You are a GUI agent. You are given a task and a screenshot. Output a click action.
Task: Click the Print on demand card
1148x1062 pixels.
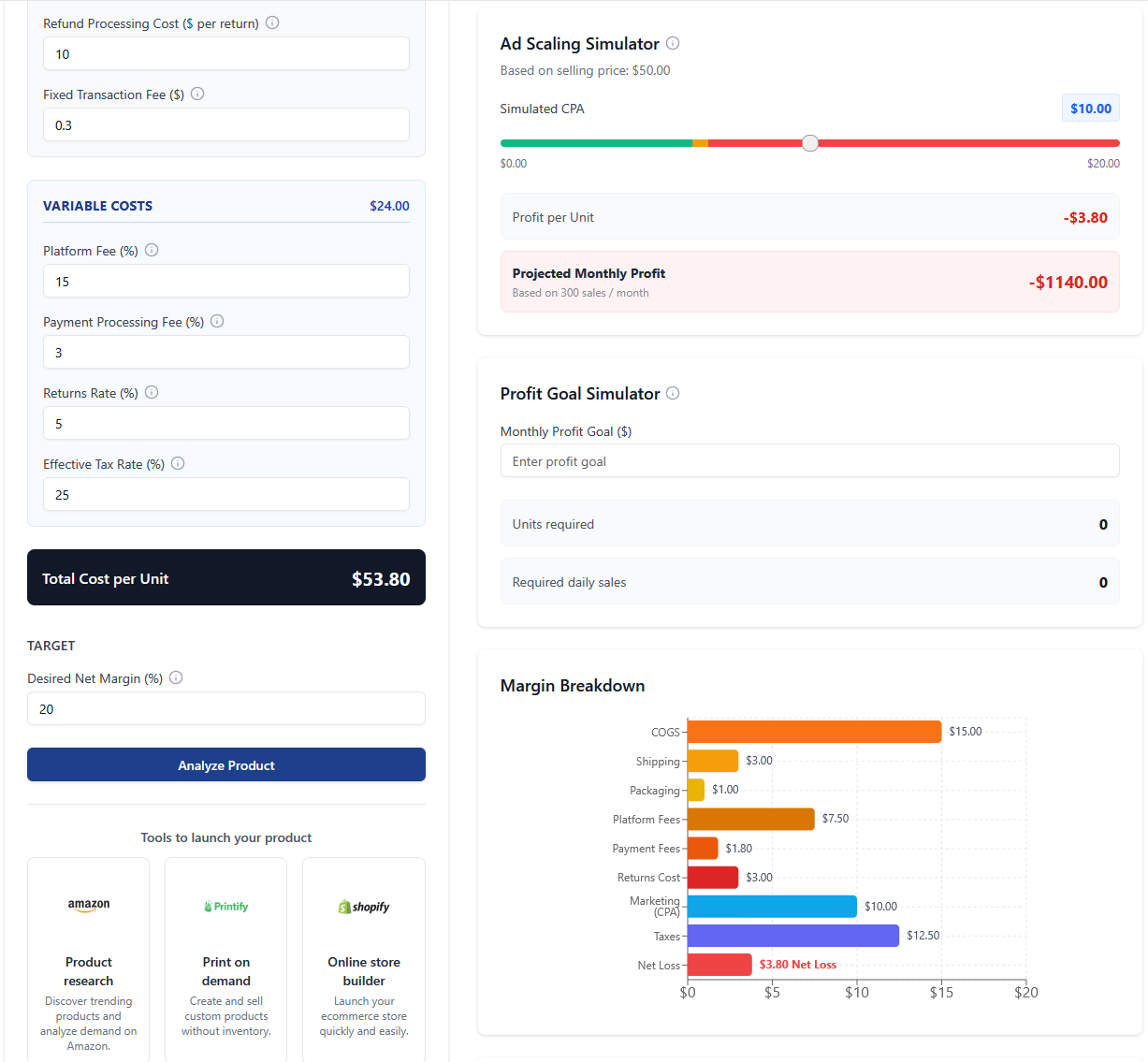coord(225,958)
